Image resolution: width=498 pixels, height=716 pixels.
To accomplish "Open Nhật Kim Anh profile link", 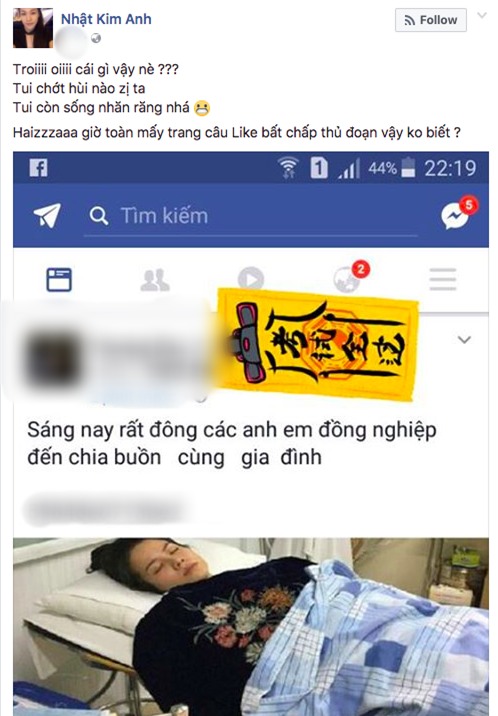I will (x=106, y=19).
